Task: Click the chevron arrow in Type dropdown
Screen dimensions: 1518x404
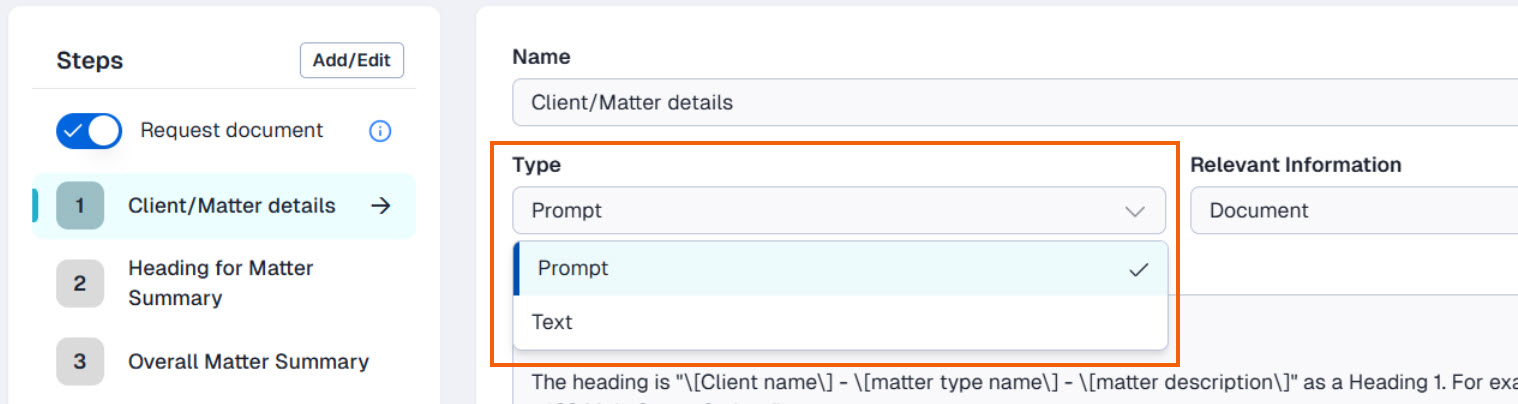Action: click(x=1134, y=211)
